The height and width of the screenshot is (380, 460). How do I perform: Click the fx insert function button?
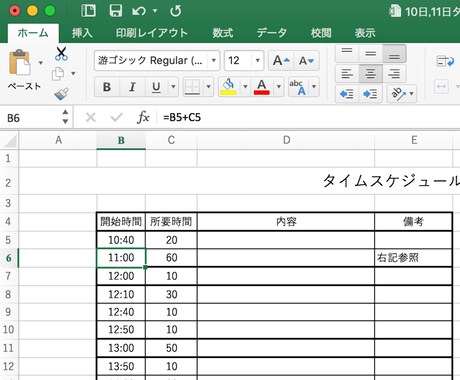(x=143, y=117)
